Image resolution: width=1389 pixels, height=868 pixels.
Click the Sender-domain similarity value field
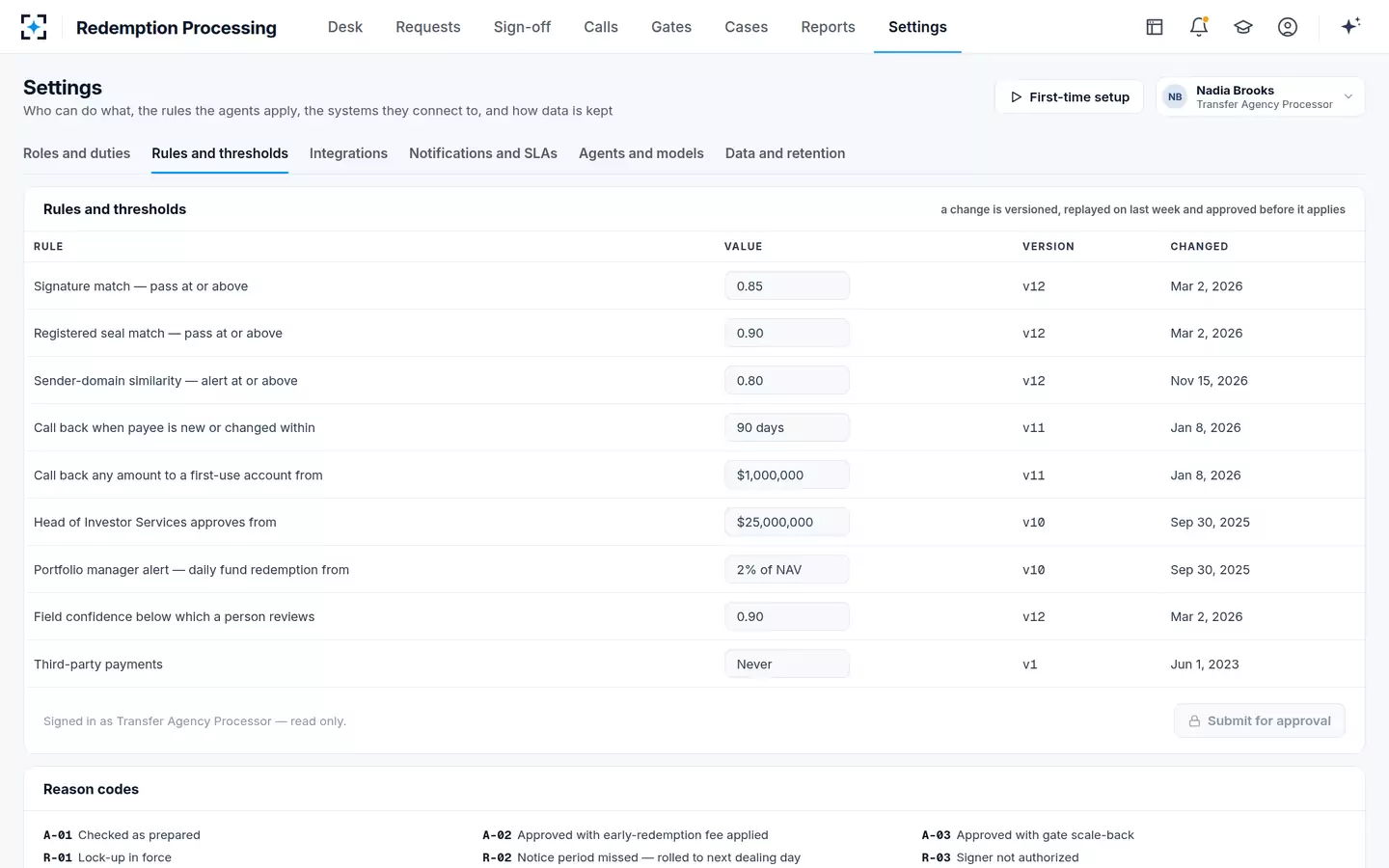[x=787, y=380]
